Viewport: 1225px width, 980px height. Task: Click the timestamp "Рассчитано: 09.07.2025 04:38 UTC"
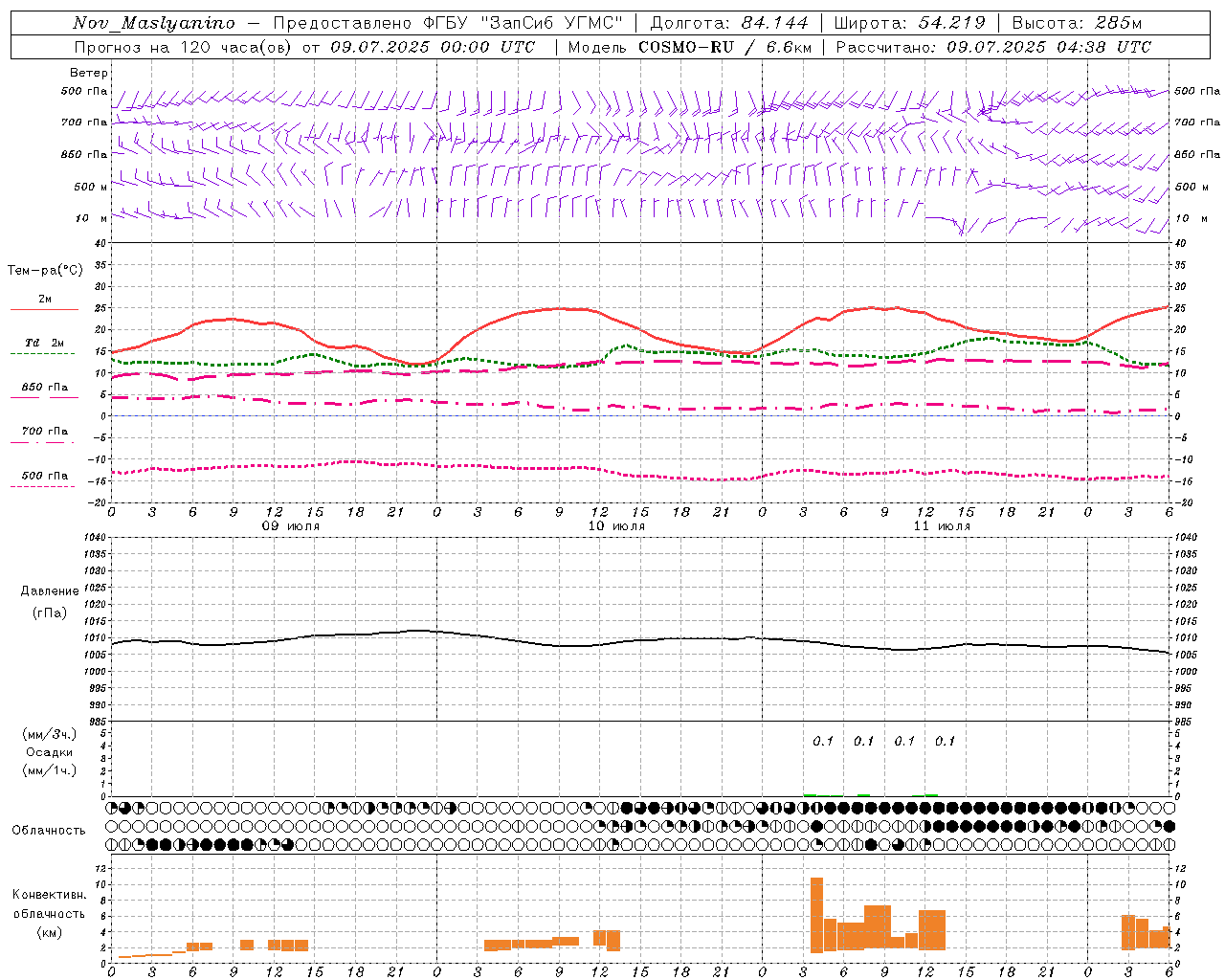pos(993,47)
